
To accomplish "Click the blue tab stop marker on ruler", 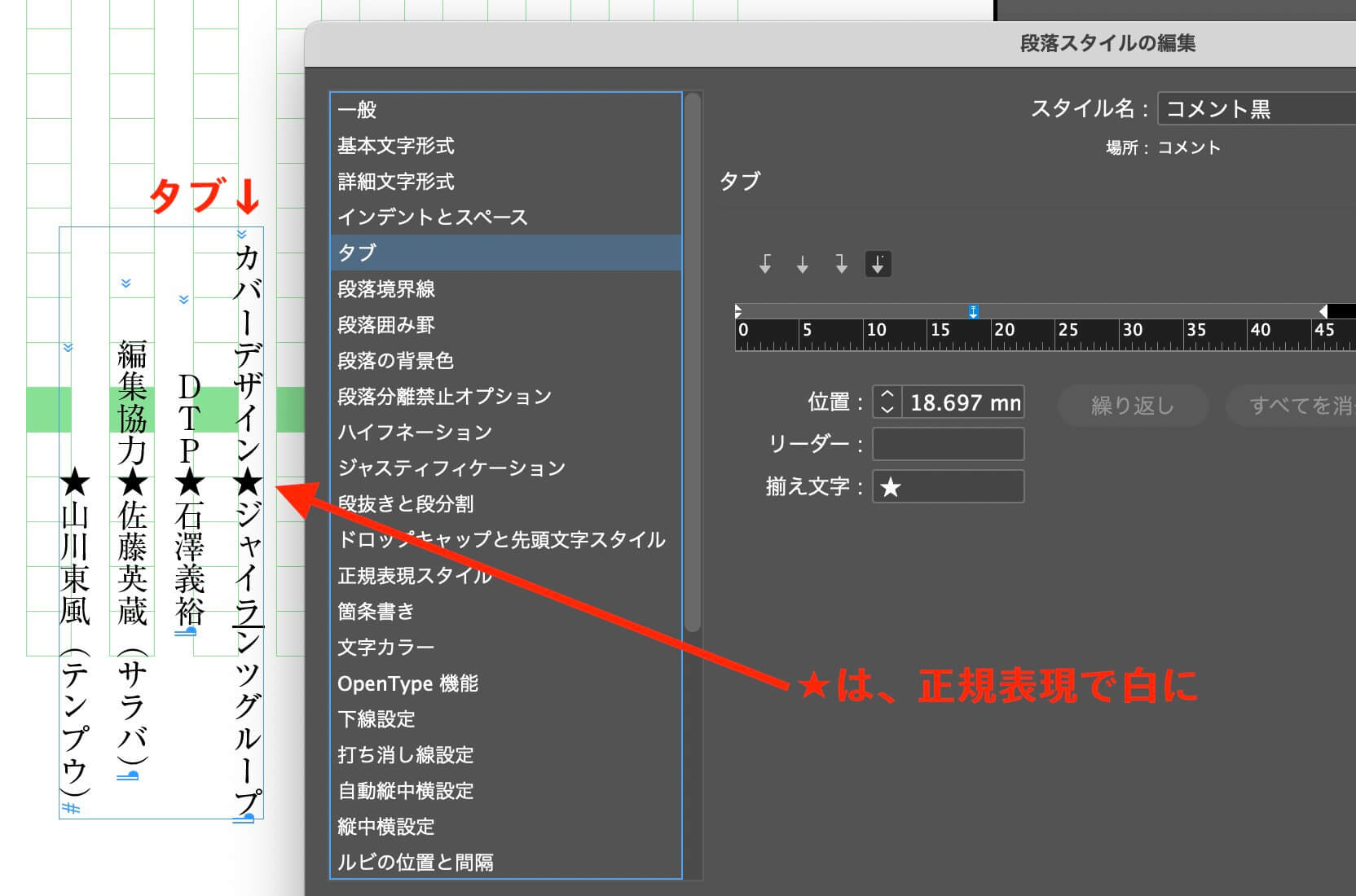I will coord(973,311).
